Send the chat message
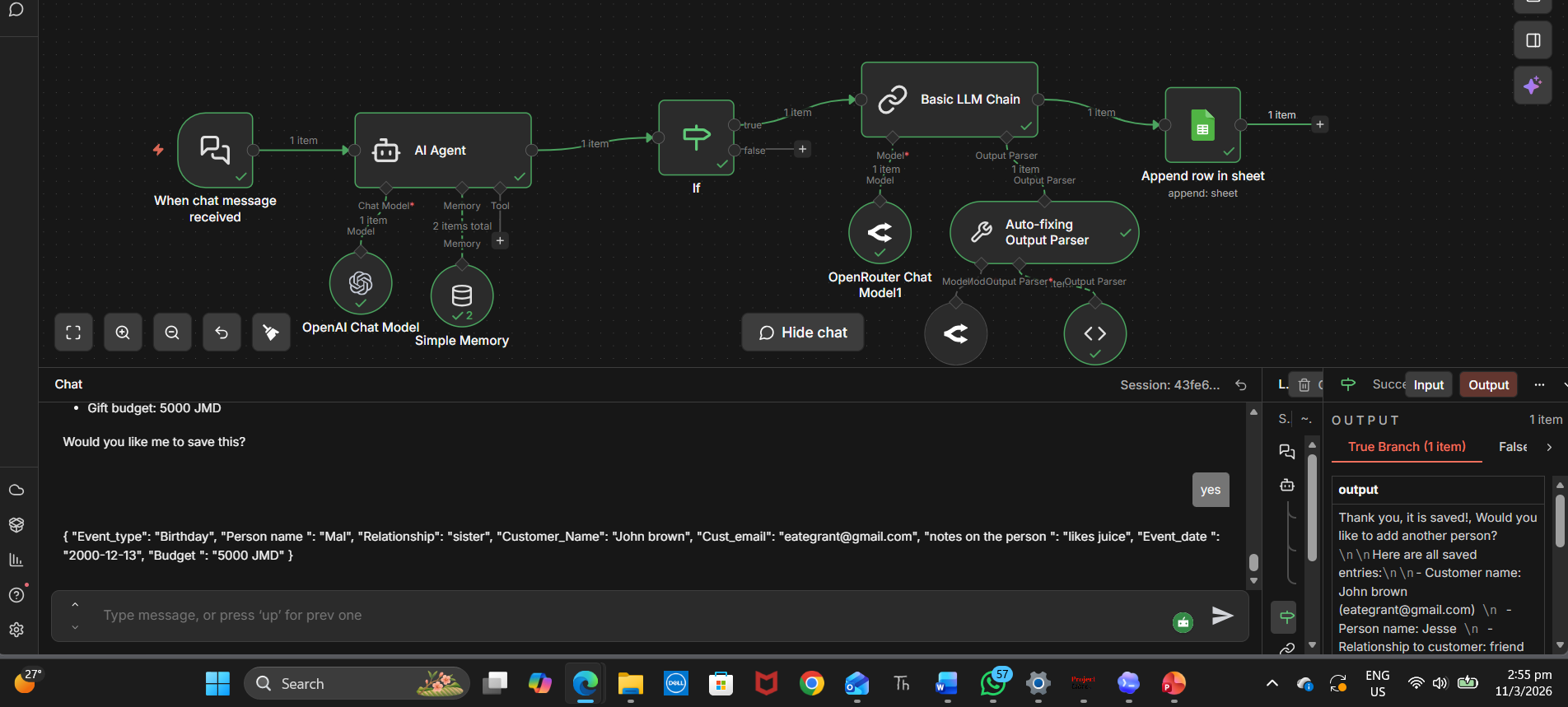Viewport: 1568px width, 707px height. [1222, 616]
